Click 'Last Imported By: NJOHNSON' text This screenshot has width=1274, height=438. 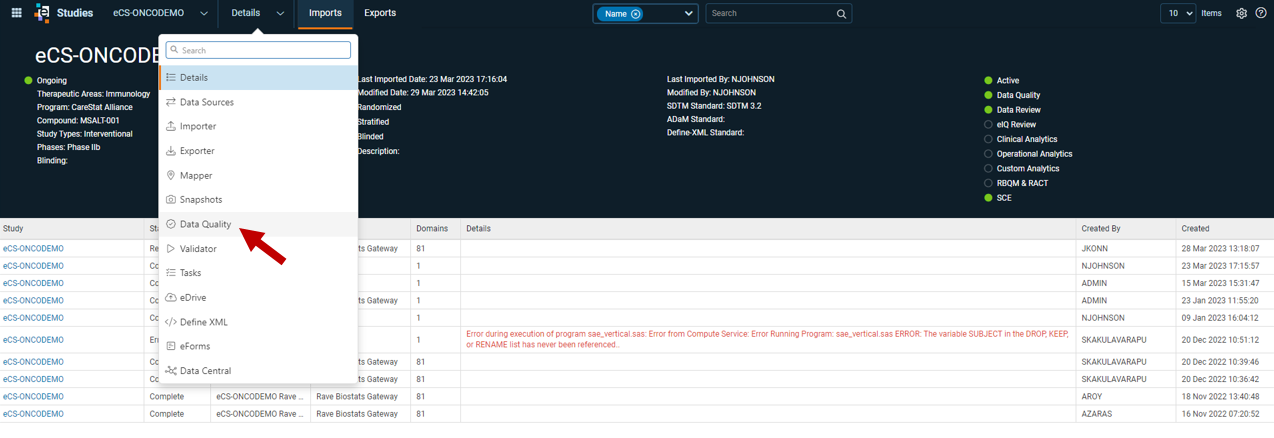720,79
